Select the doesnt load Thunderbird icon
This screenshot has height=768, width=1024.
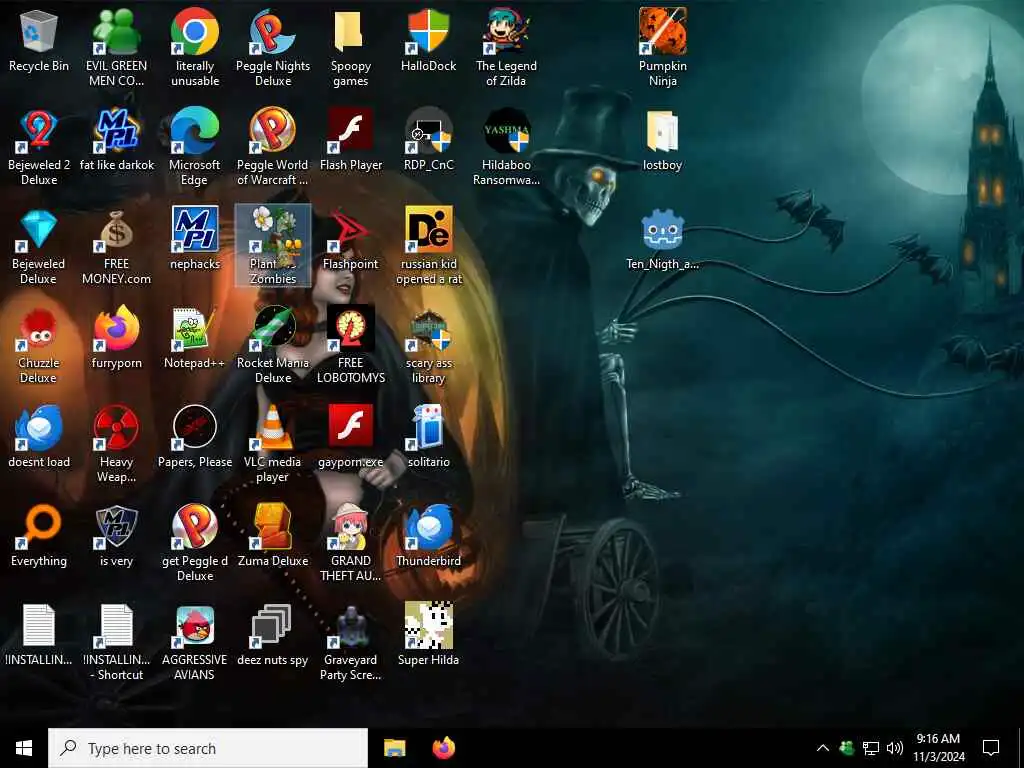pos(39,436)
